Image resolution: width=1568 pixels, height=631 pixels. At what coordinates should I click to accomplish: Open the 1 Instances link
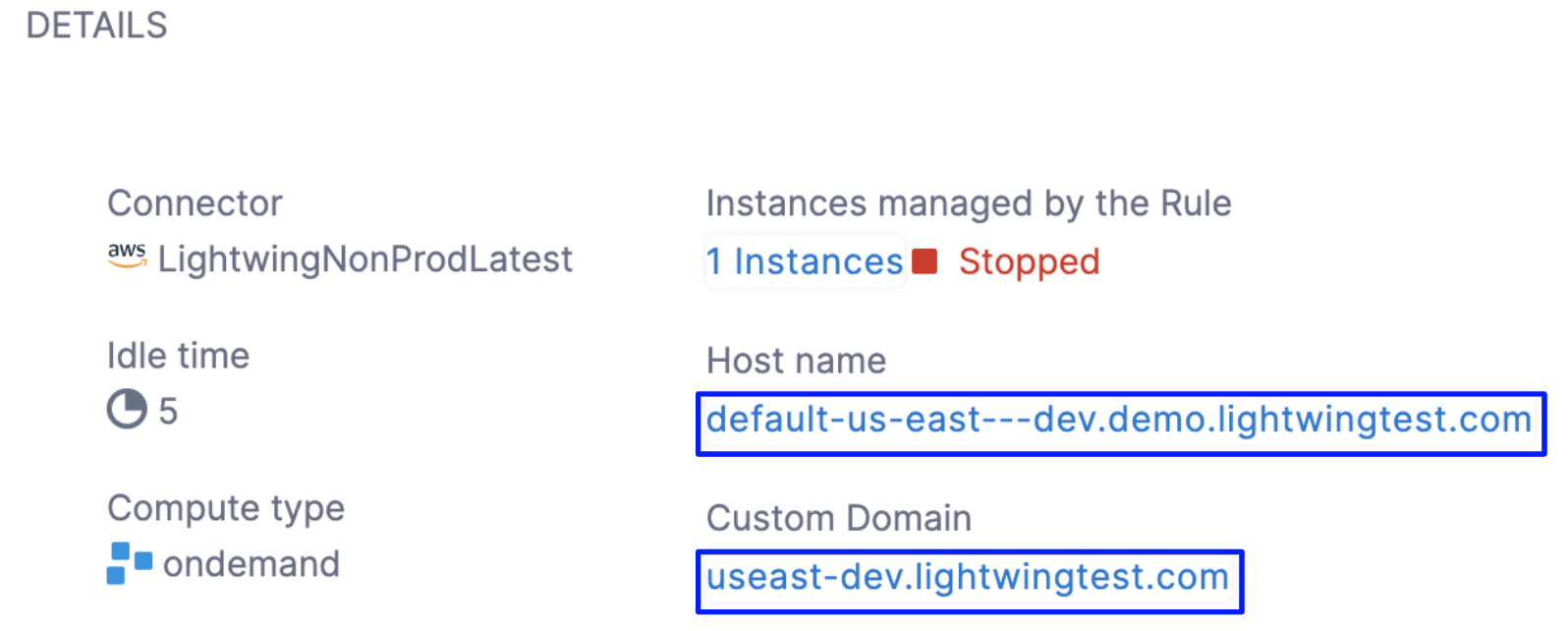coord(805,261)
